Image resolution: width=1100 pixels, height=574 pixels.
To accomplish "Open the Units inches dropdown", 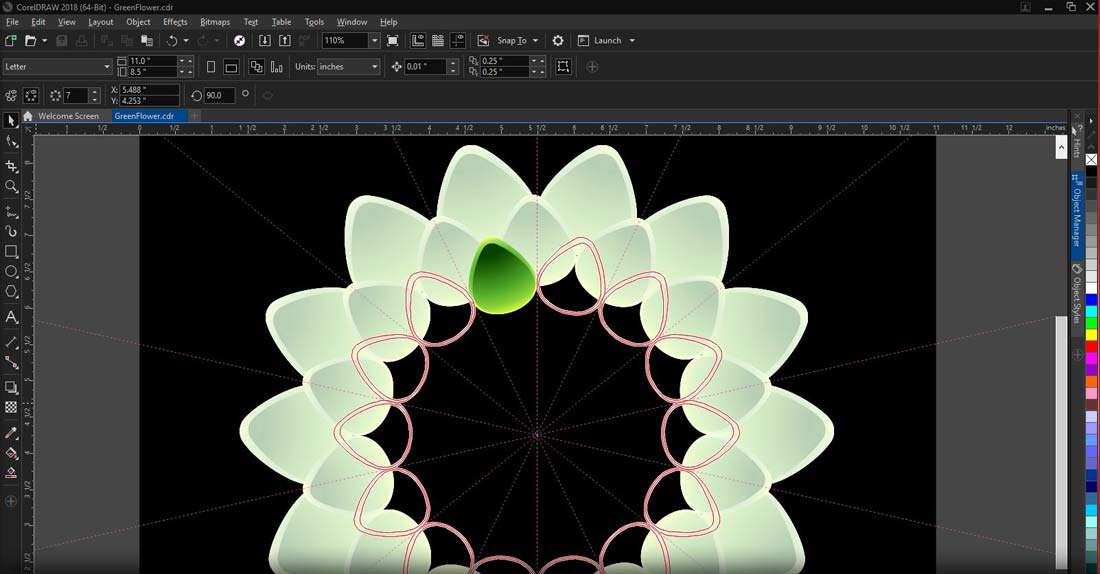I will point(375,67).
